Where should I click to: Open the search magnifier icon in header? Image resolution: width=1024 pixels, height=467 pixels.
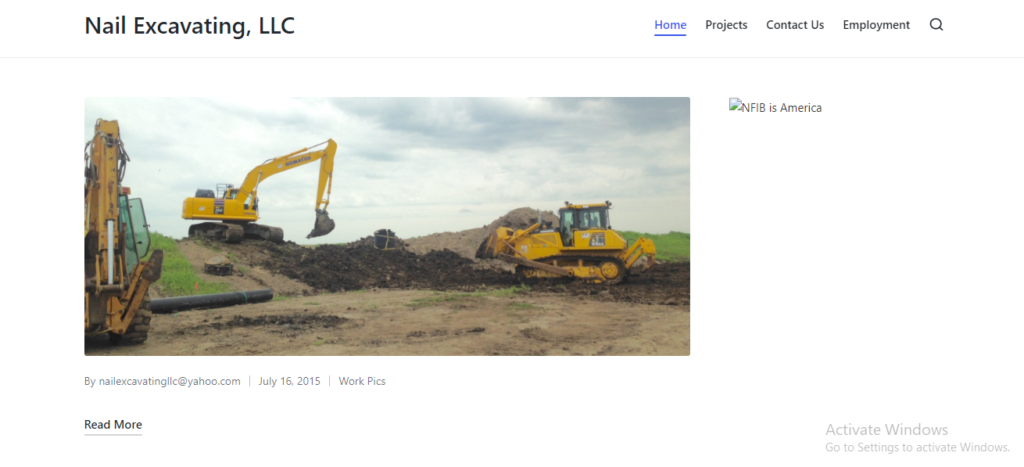936,25
